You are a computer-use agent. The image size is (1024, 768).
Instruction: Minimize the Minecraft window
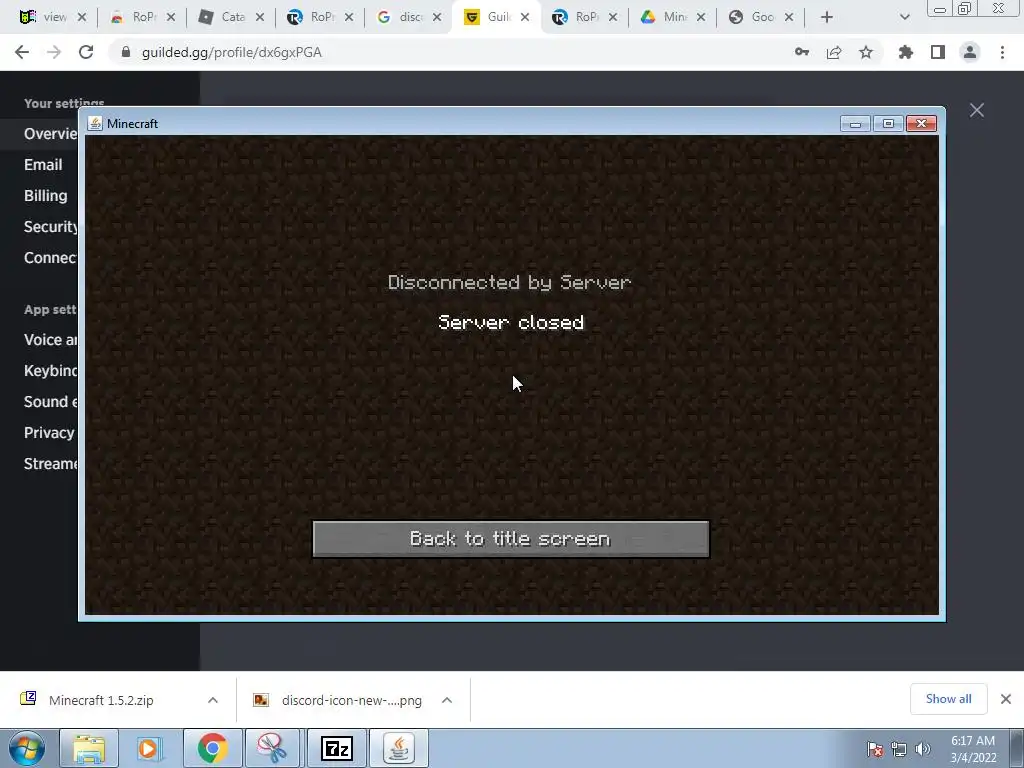[856, 123]
